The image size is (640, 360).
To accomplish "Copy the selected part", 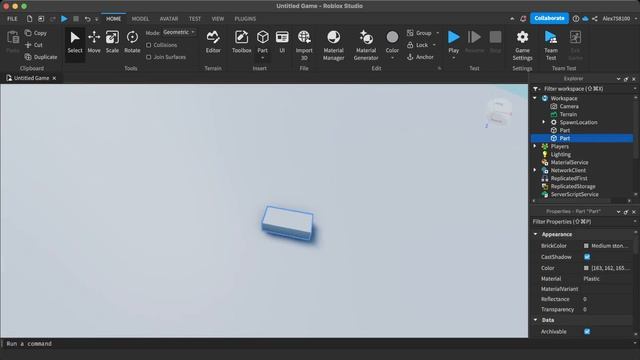I will (36, 33).
